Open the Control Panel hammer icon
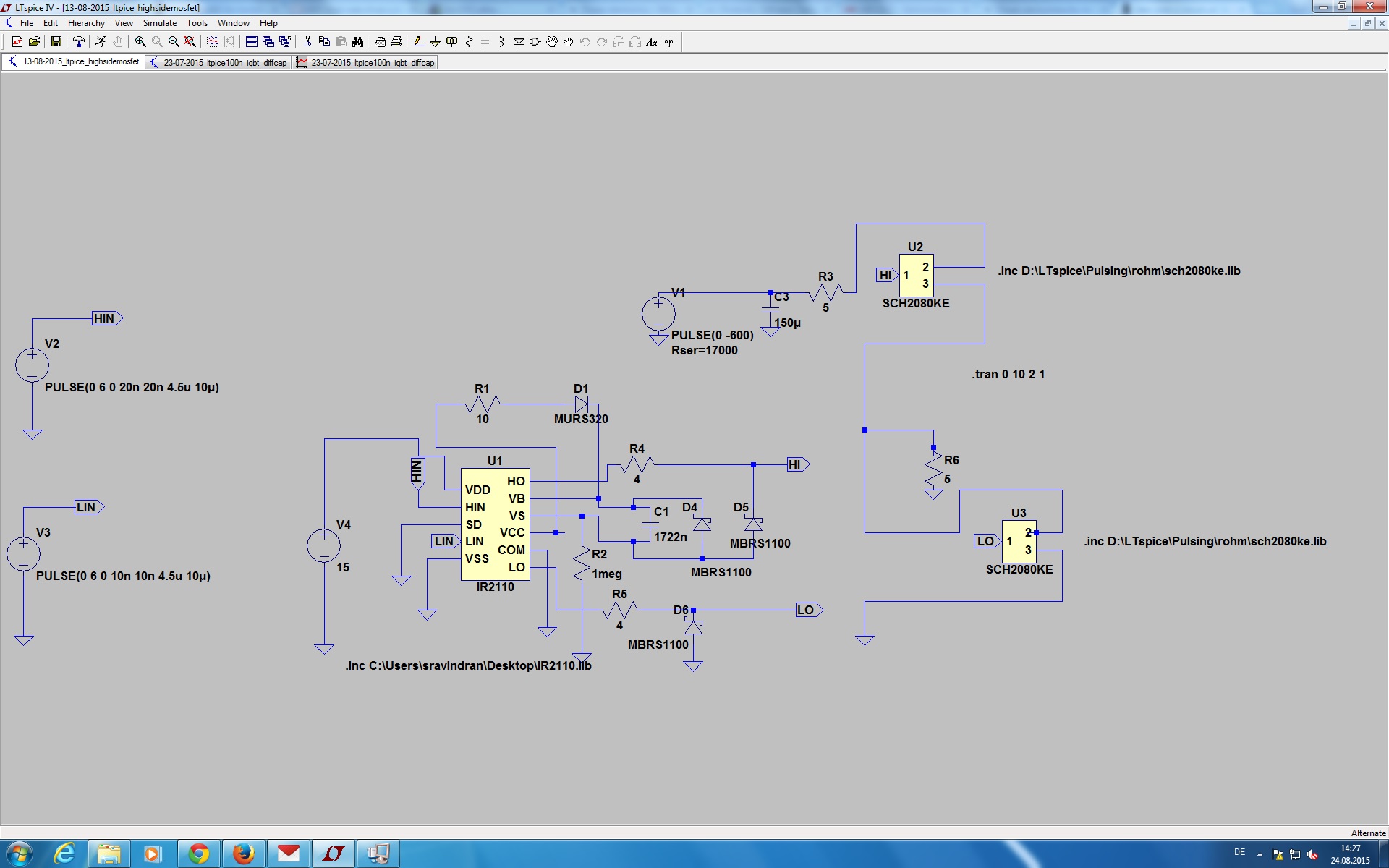 click(x=79, y=42)
